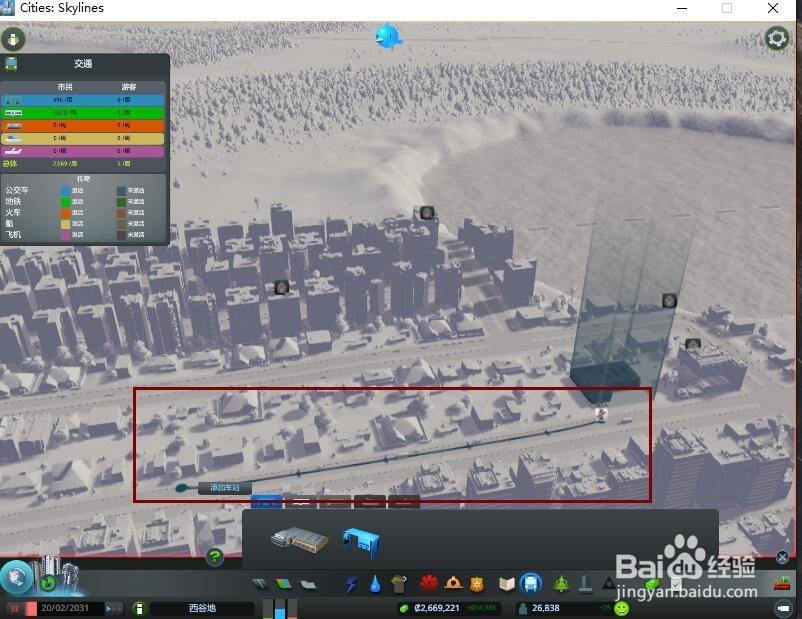The height and width of the screenshot is (619, 802).
Task: Open the Zoning build menu
Action: pos(283,584)
